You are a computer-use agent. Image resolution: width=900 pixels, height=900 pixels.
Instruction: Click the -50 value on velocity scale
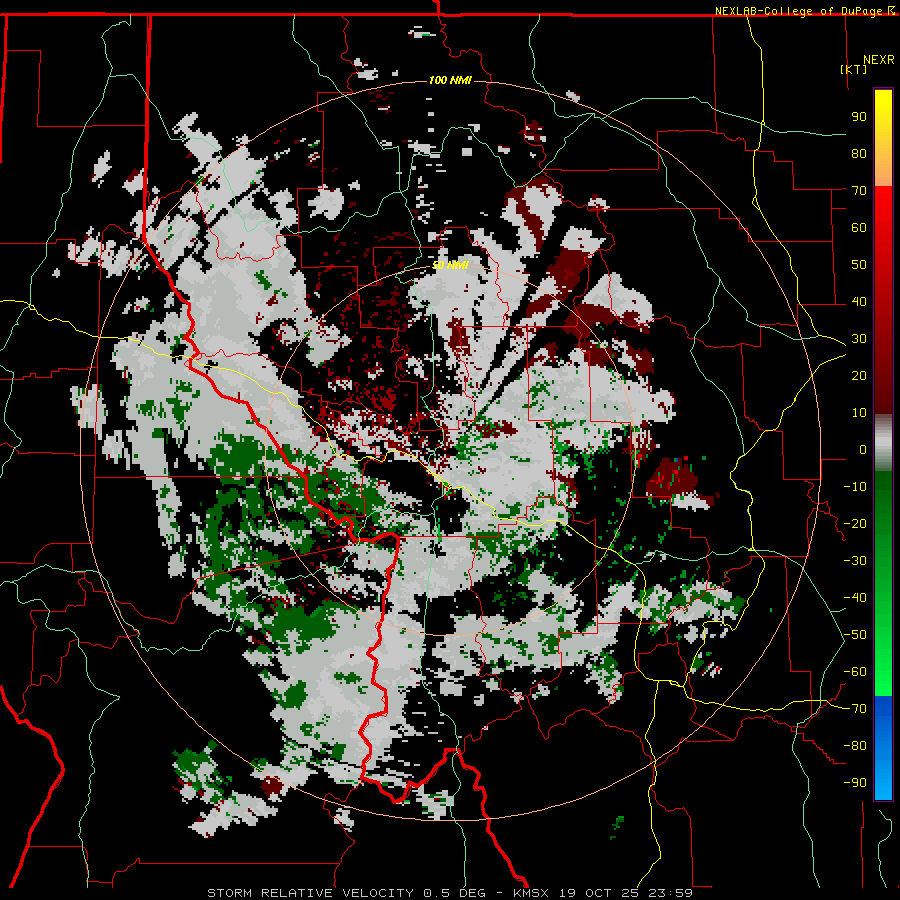point(855,635)
